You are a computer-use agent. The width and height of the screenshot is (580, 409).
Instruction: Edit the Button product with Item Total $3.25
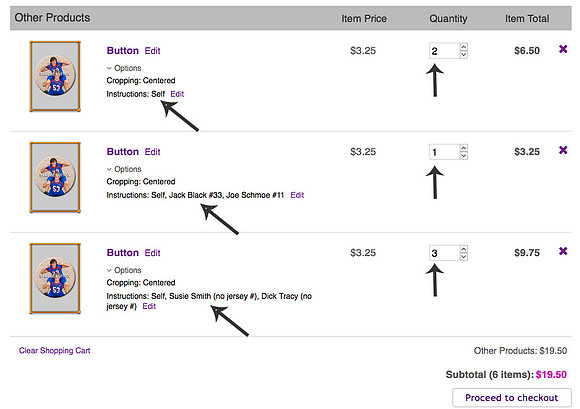pyautogui.click(x=152, y=152)
